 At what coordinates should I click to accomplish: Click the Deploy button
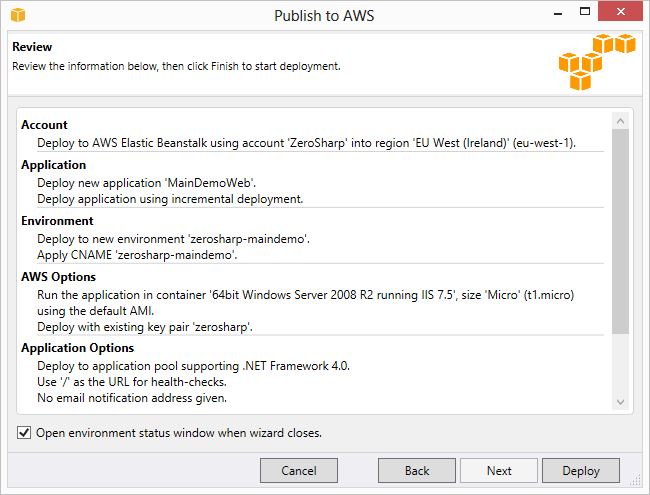click(581, 471)
